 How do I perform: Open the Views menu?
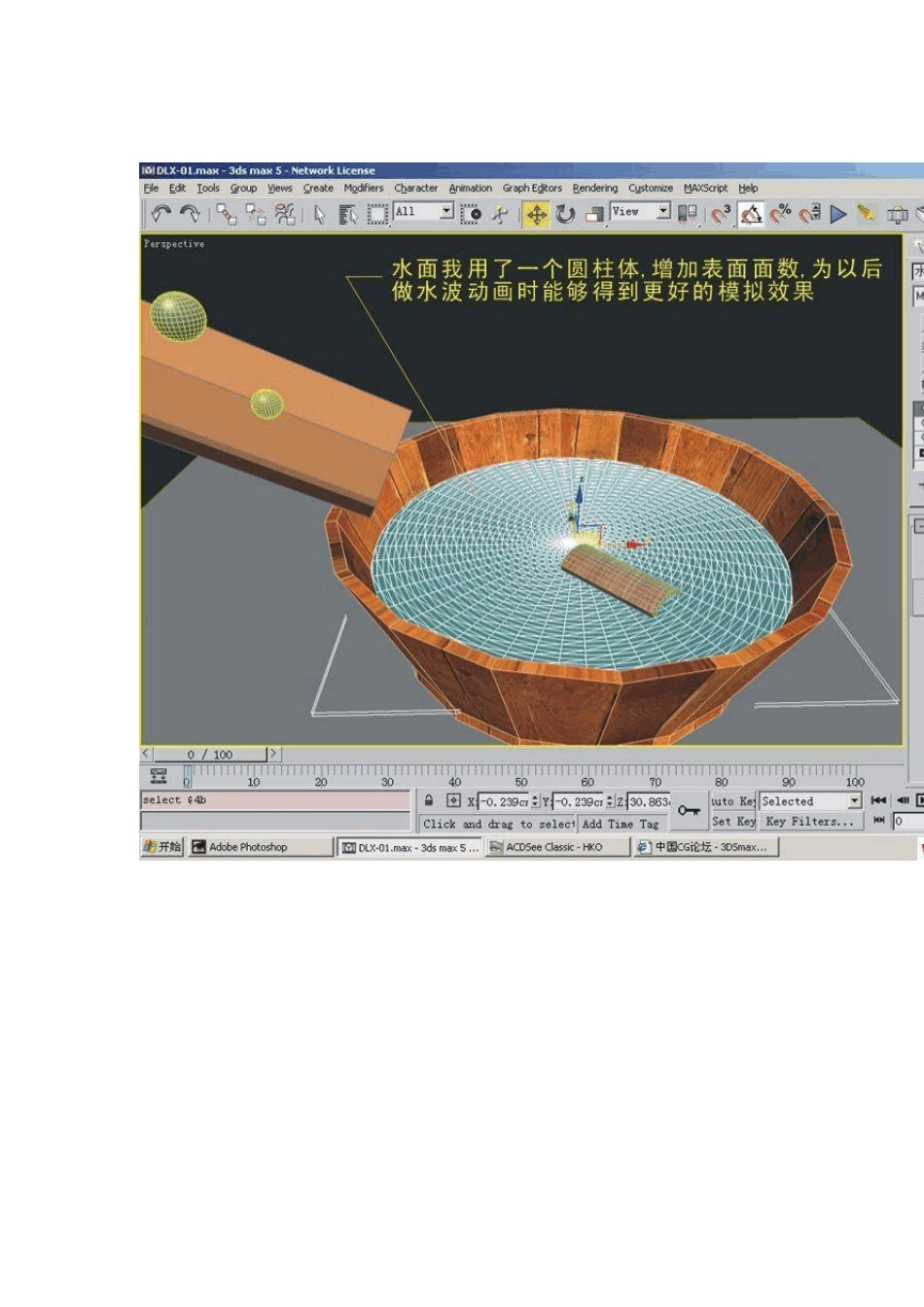tap(280, 188)
